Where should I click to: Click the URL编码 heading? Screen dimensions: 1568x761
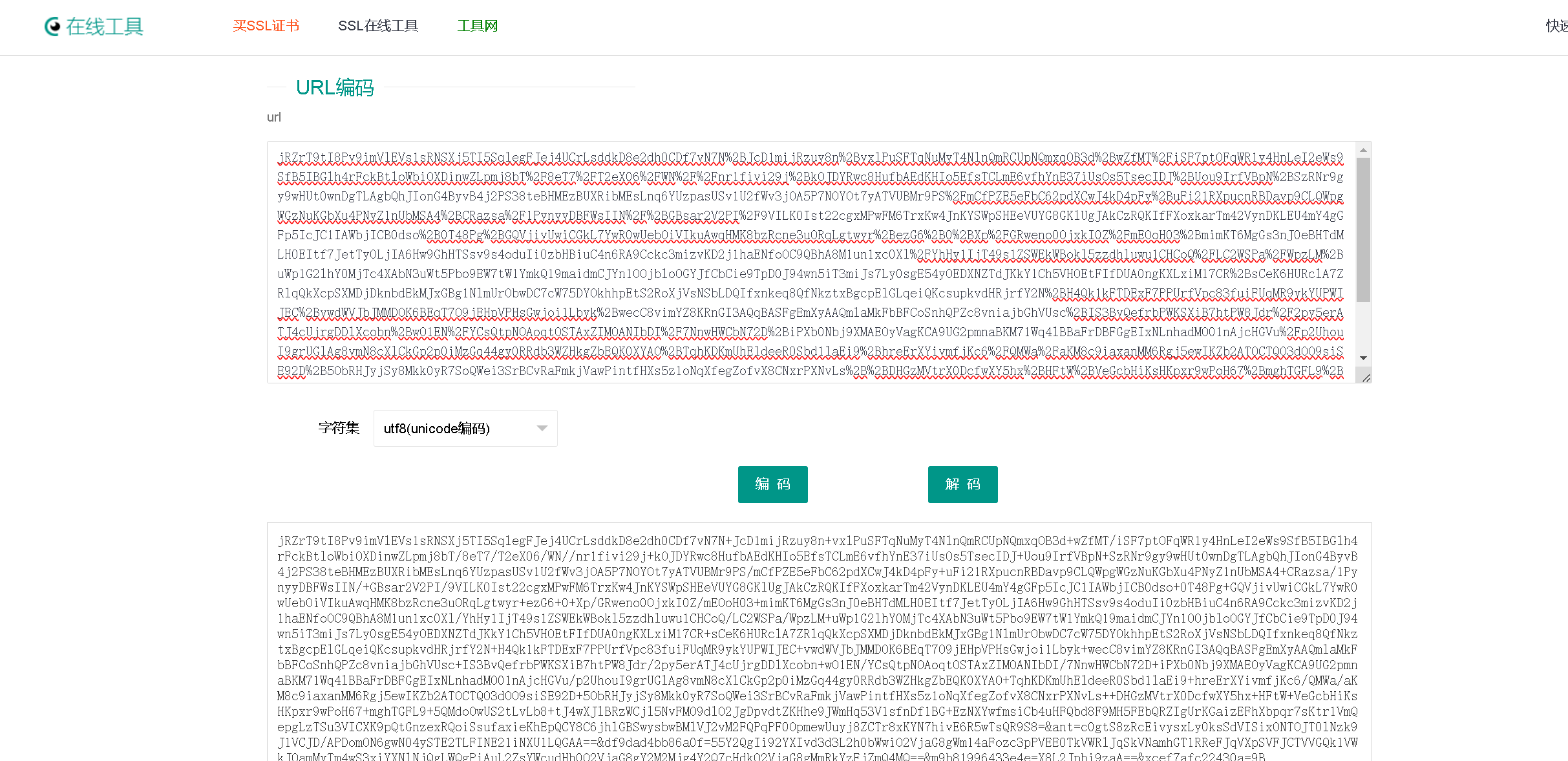click(335, 87)
